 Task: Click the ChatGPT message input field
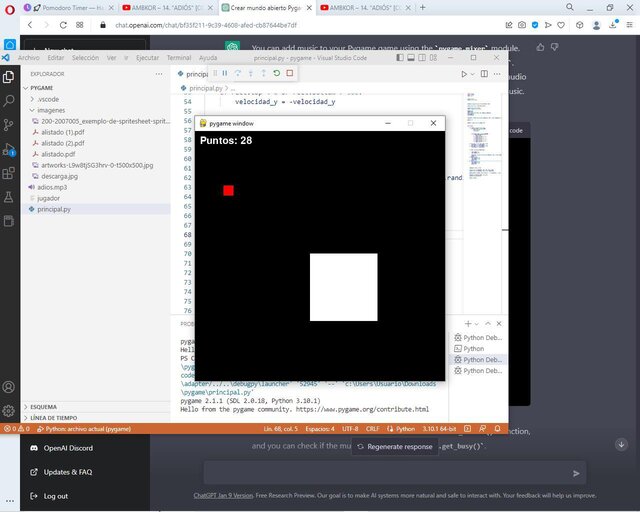395,473
